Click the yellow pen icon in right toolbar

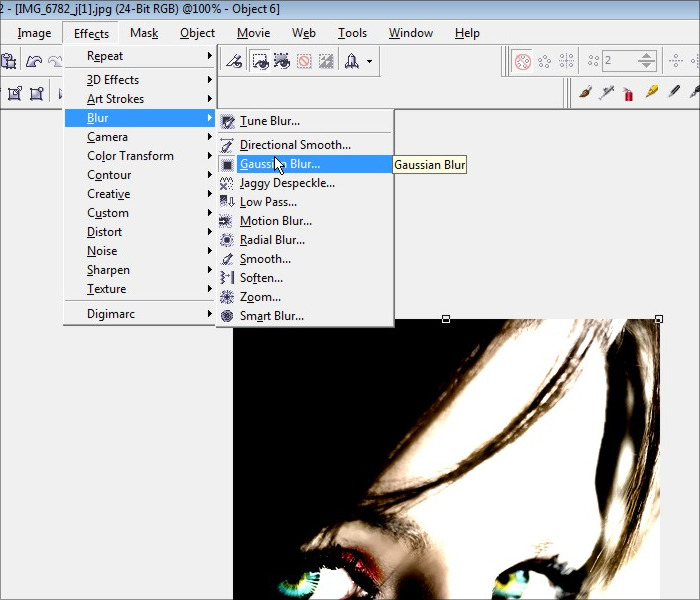click(x=651, y=93)
